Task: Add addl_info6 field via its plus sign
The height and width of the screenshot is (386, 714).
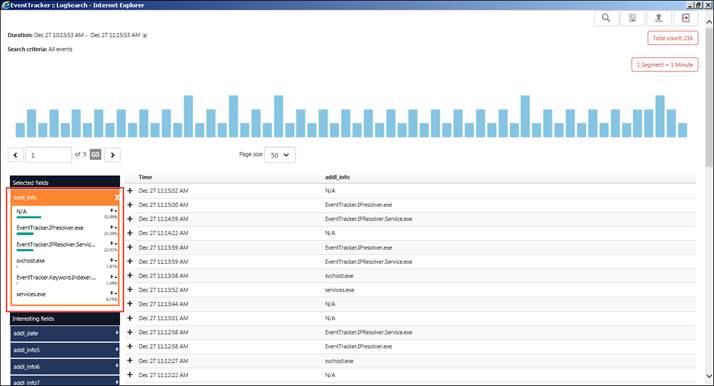Action: point(117,366)
